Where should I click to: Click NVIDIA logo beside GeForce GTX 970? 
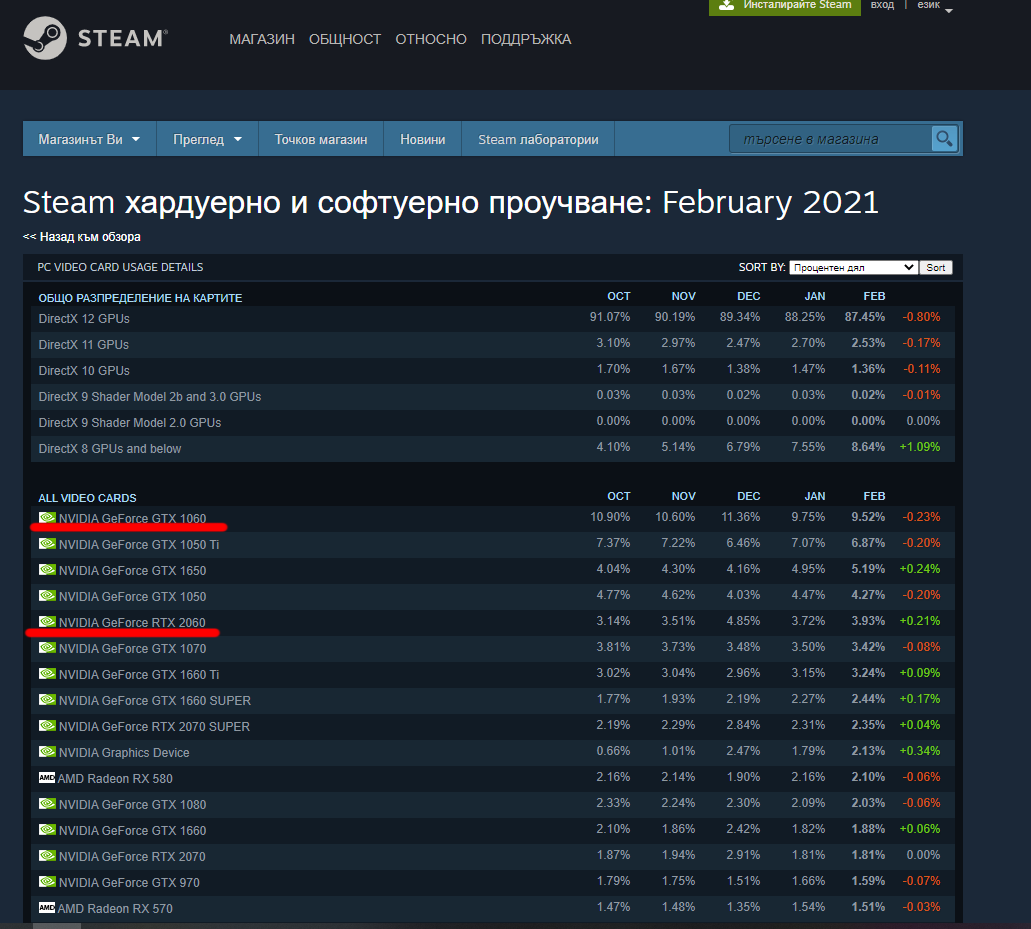tap(47, 882)
